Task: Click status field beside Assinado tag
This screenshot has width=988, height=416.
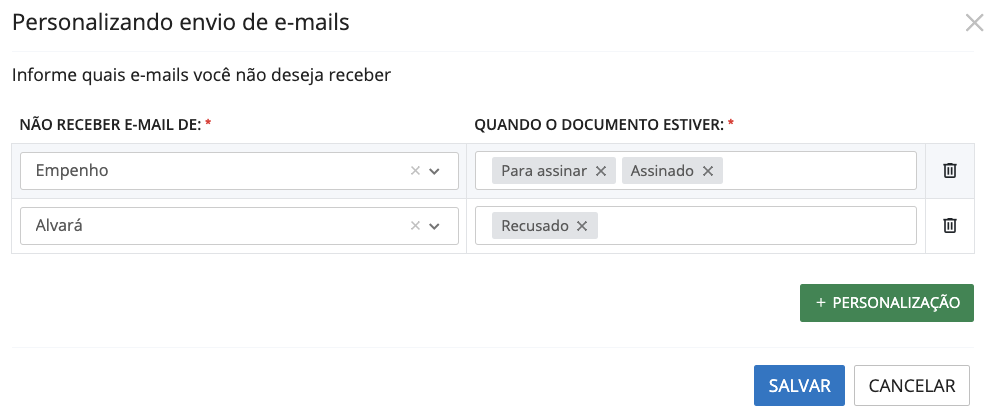Action: coord(815,171)
